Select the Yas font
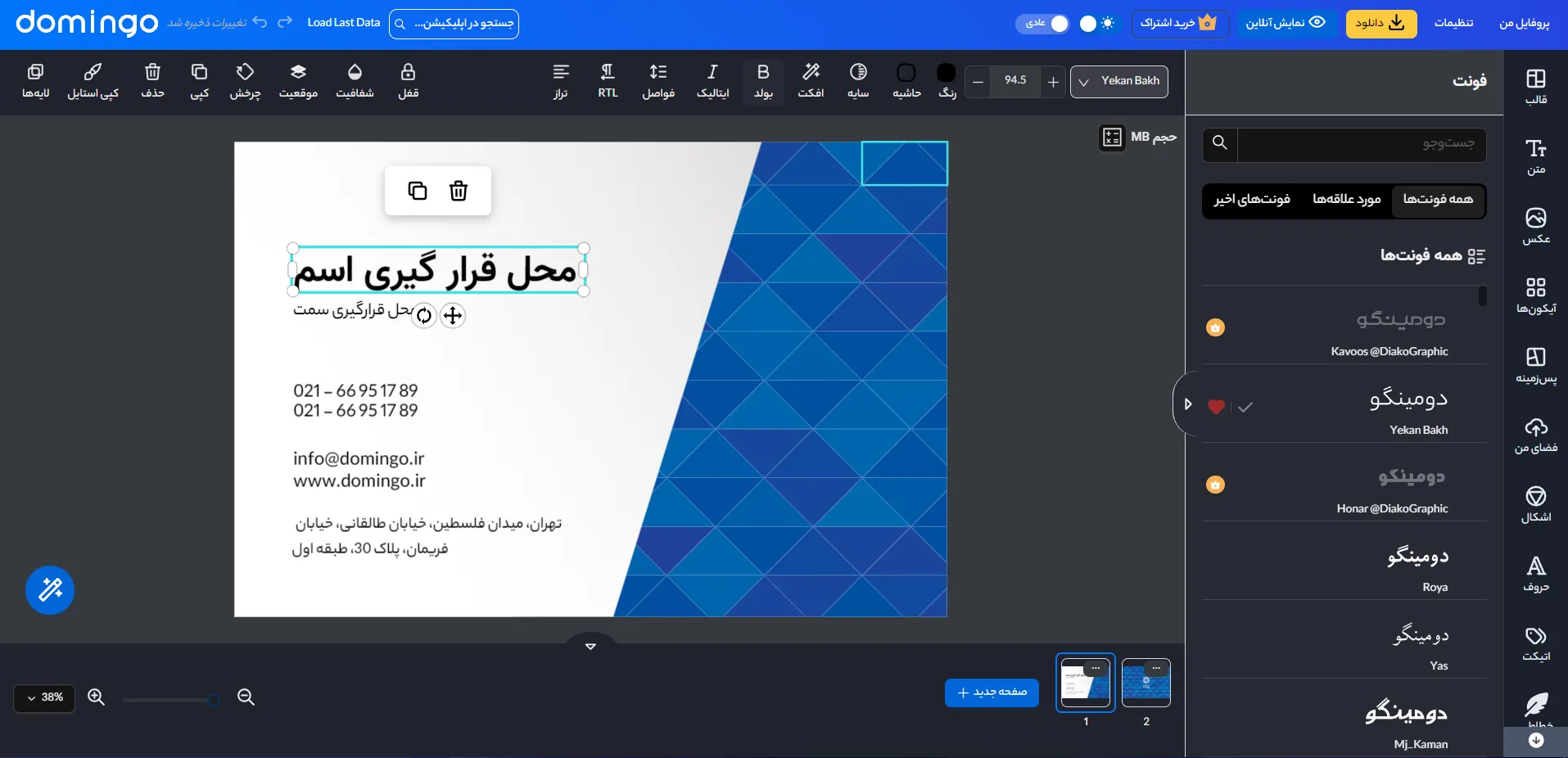 1344,641
